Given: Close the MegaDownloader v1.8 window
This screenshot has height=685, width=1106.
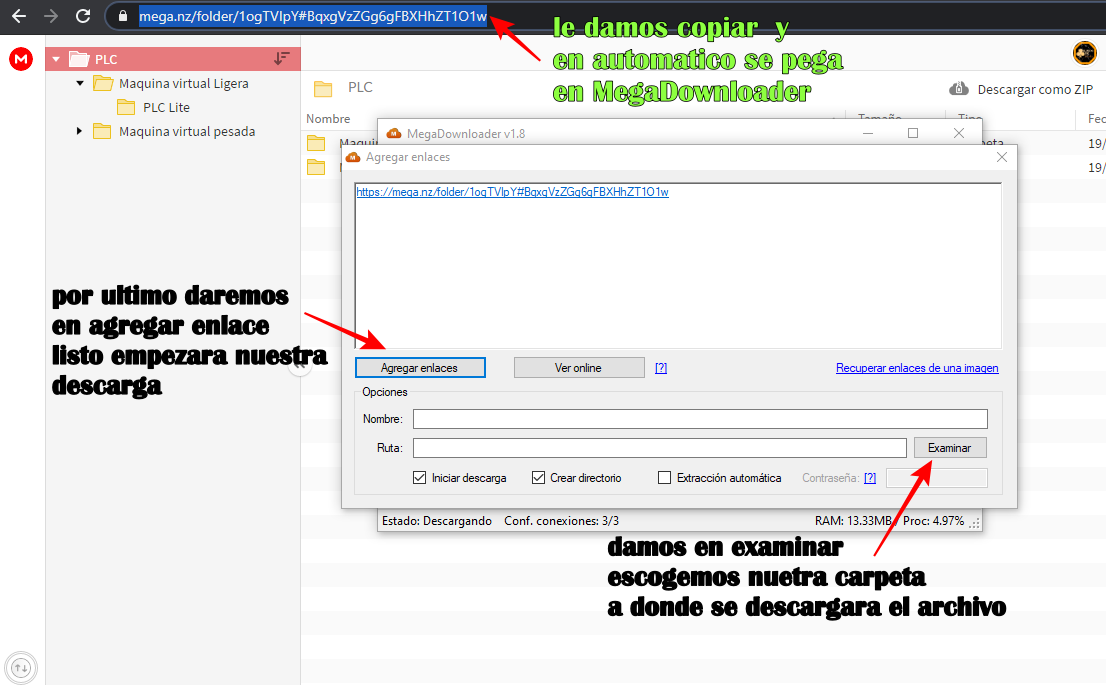Looking at the screenshot, I should (959, 133).
